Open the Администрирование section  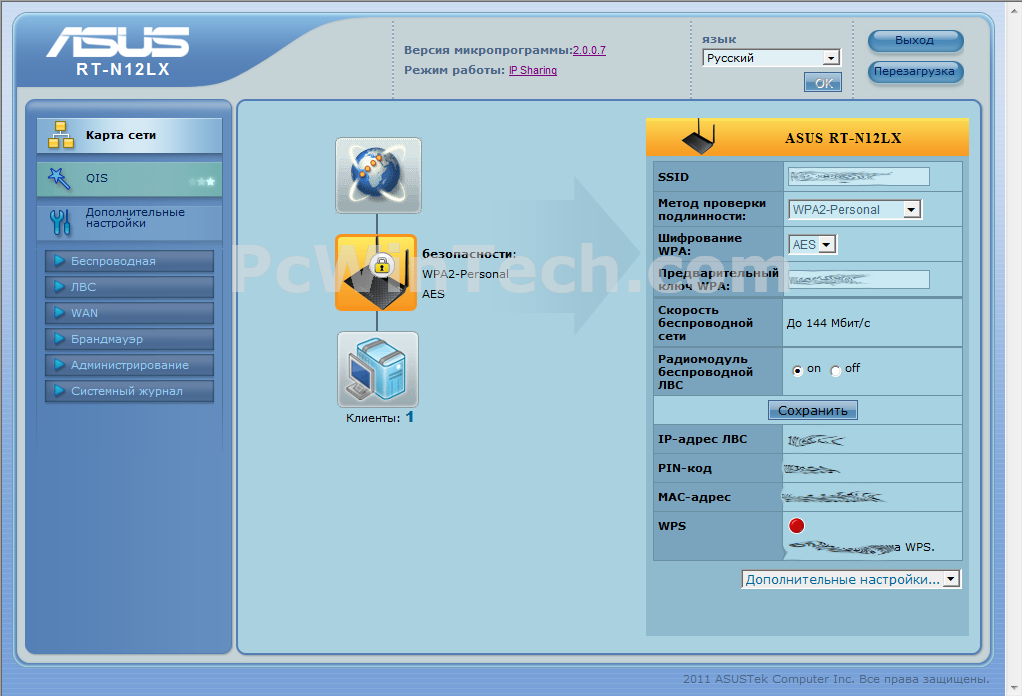(x=130, y=365)
